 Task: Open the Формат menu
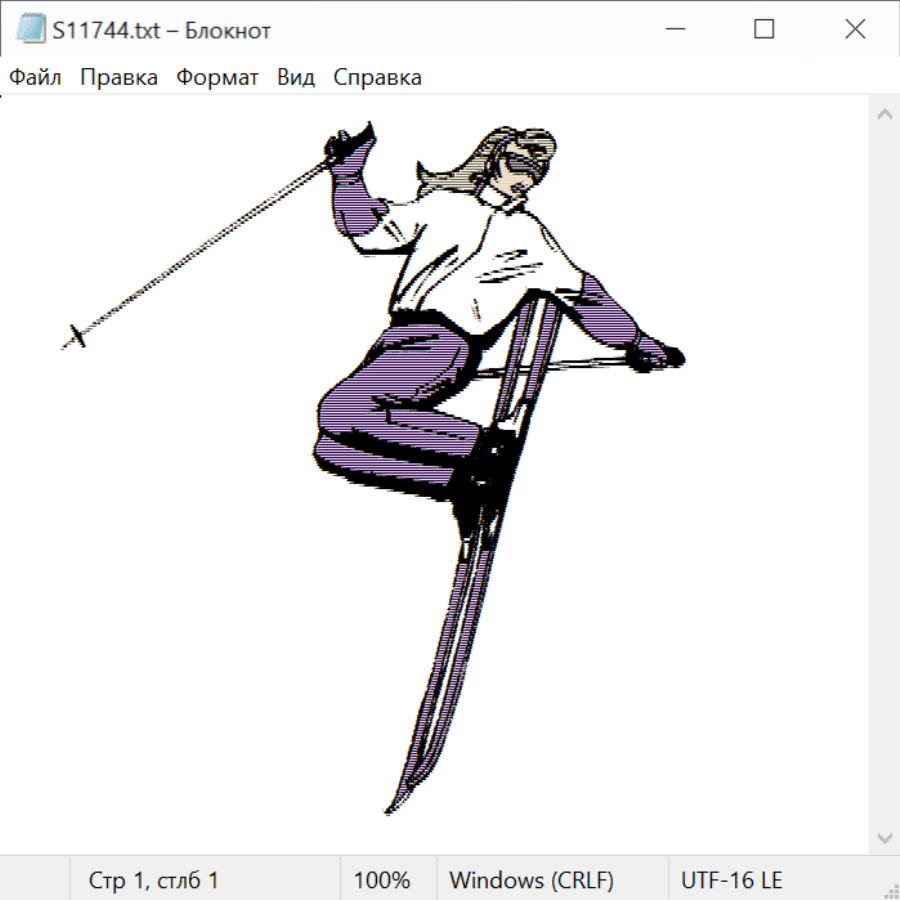tap(217, 78)
